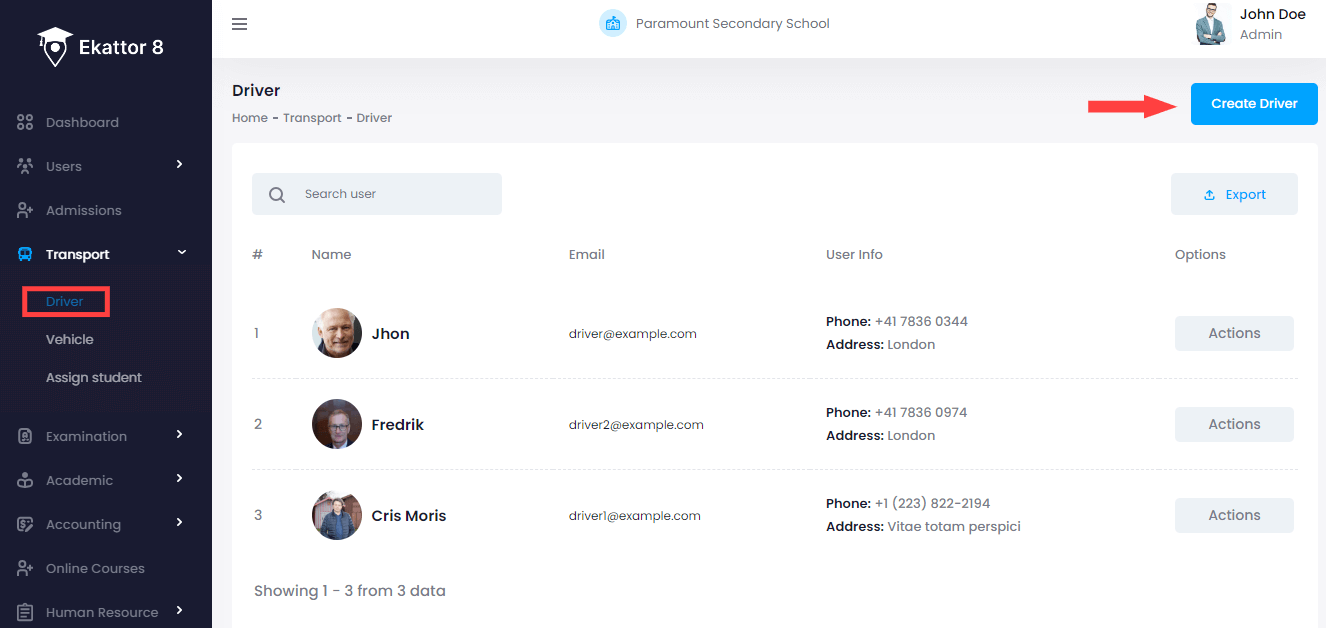Select Vehicle in the Transport submenu
The image size is (1326, 628).
(x=69, y=339)
